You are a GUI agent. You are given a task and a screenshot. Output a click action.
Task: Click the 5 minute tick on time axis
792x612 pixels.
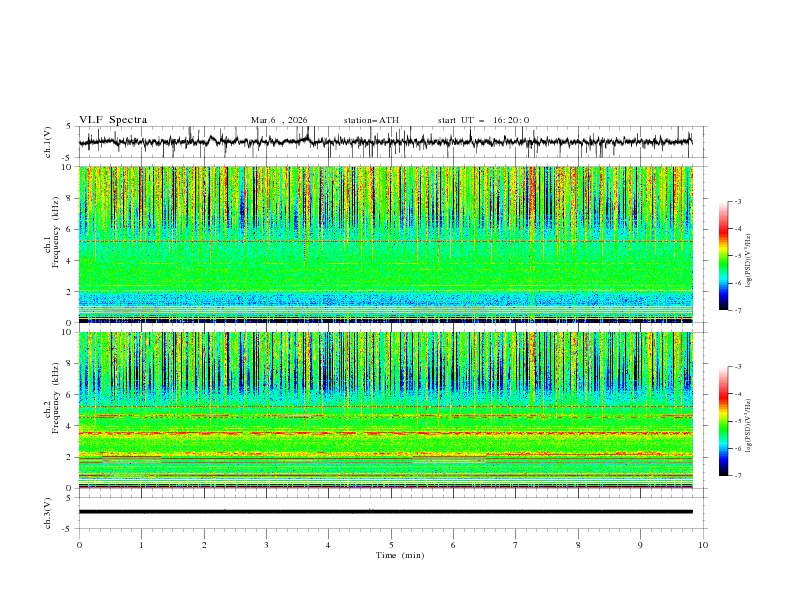[x=391, y=544]
